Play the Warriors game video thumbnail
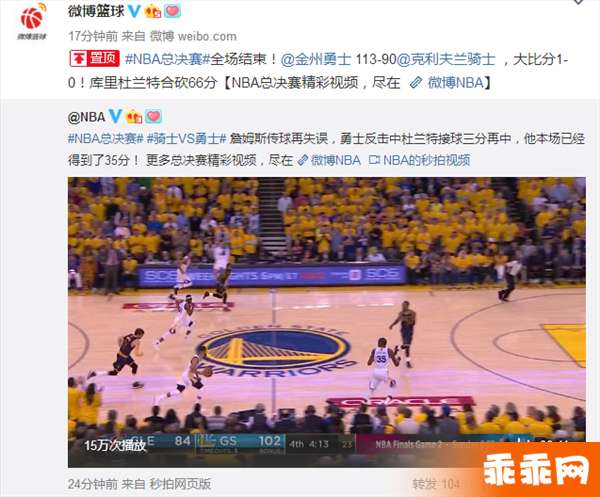The image size is (600, 497). tap(326, 322)
